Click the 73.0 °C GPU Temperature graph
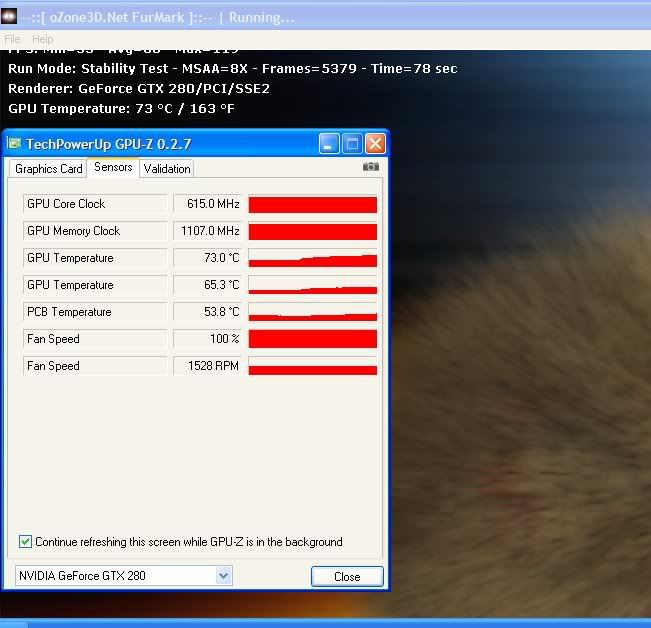Viewport: 651px width, 628px height. (313, 258)
